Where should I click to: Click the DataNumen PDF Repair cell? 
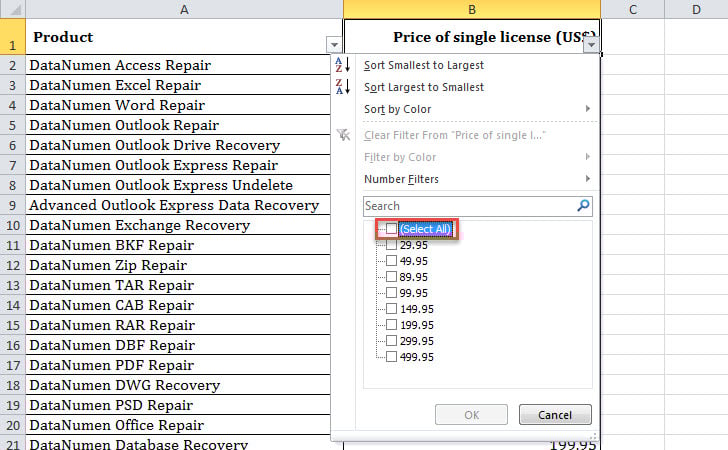point(178,365)
